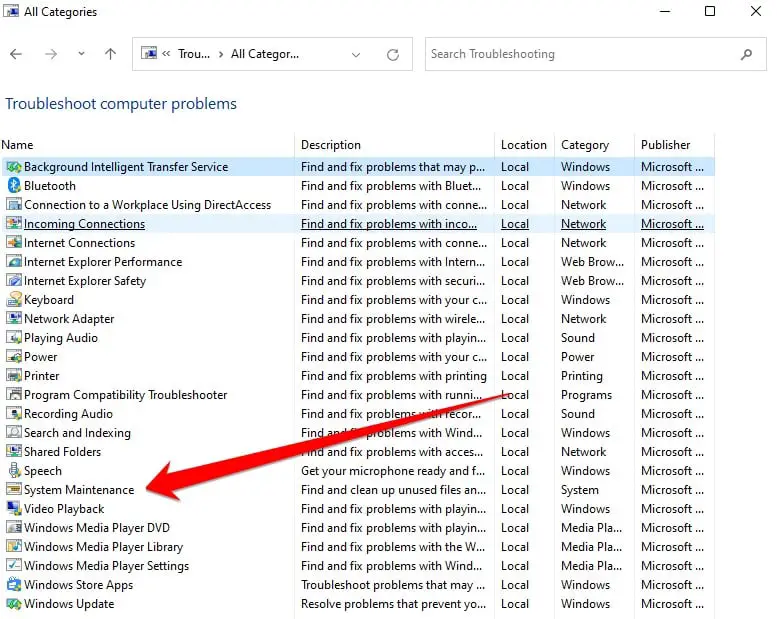The image size is (777, 619).
Task: Click the Windows Media Player DVD icon
Action: (14, 528)
